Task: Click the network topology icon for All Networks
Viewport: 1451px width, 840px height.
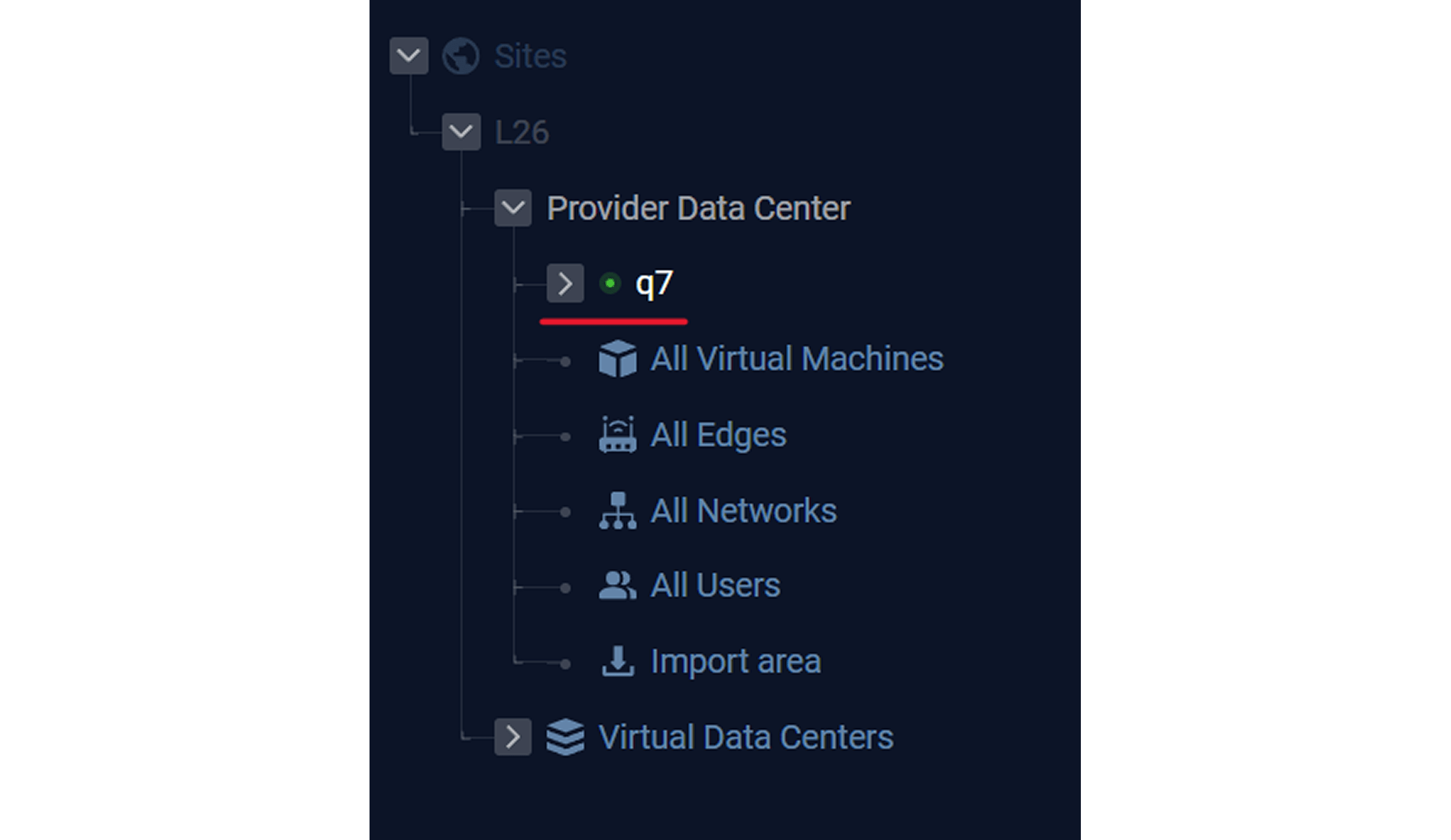Action: 617,511
